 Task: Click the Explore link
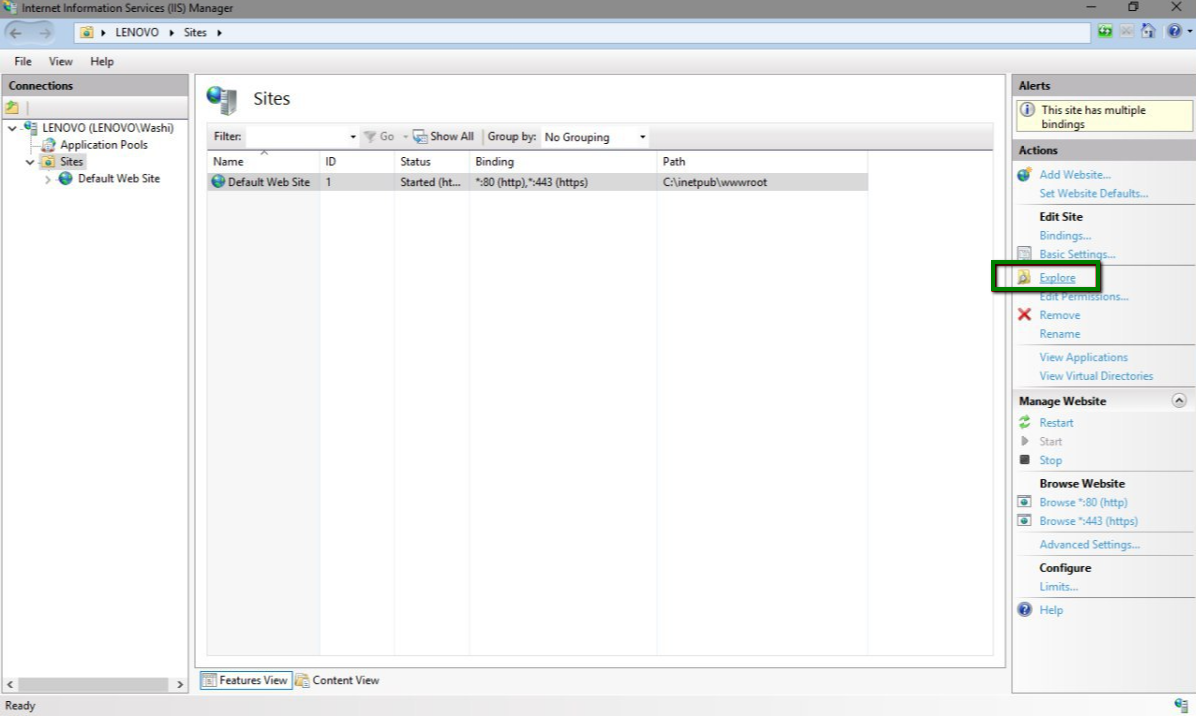tap(1057, 278)
